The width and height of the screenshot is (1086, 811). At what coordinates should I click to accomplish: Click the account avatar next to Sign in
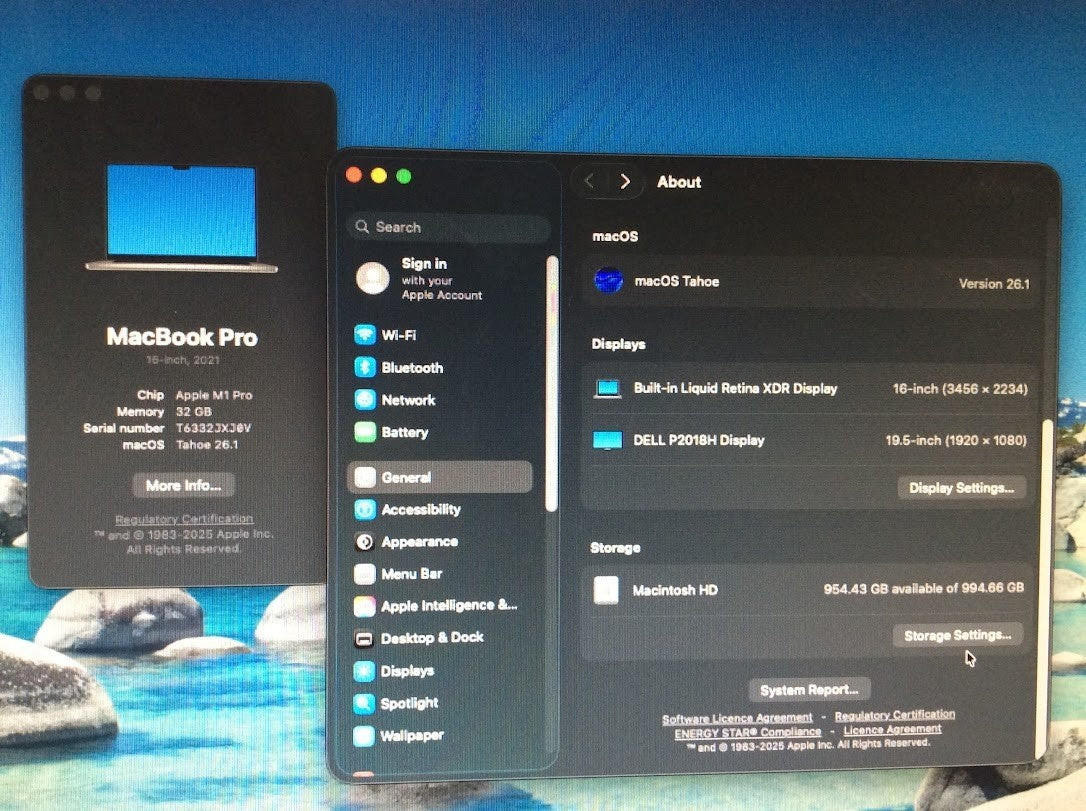coord(373,278)
